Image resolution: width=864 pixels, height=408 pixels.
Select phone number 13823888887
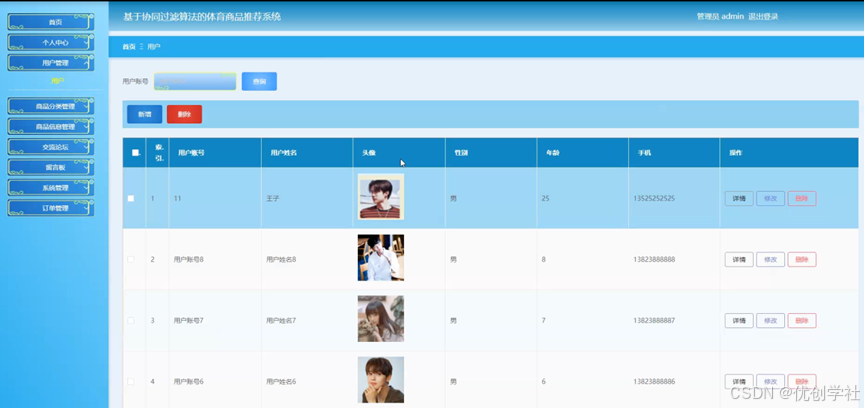[x=654, y=320]
